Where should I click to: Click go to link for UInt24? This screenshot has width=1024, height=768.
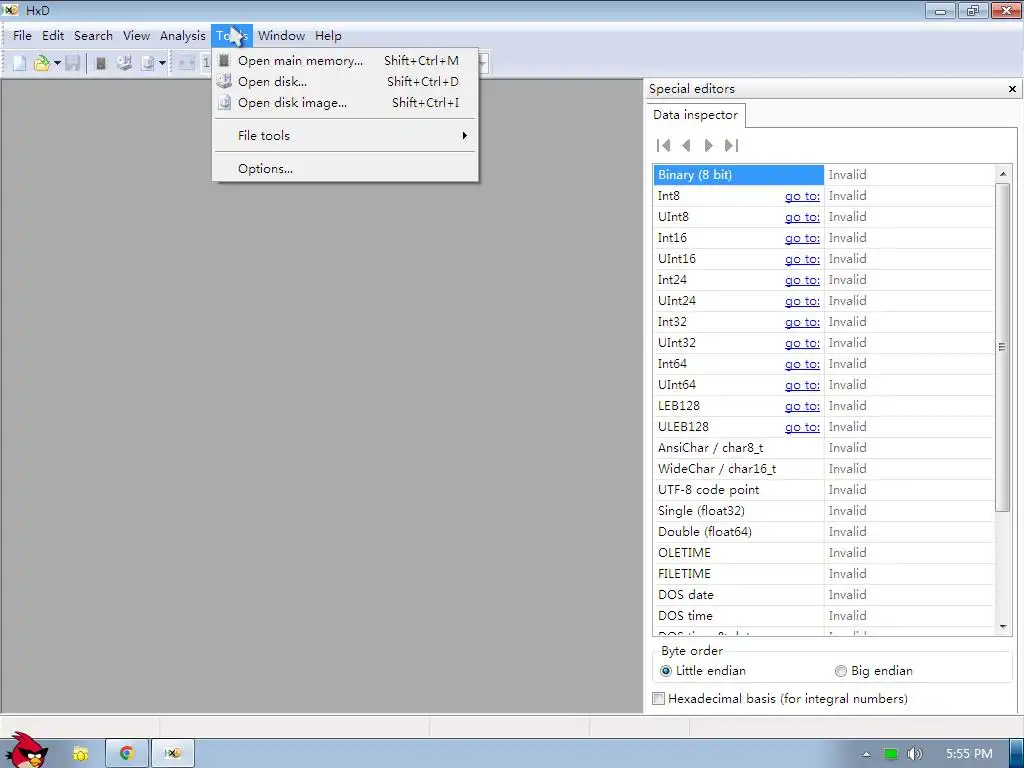(x=802, y=300)
